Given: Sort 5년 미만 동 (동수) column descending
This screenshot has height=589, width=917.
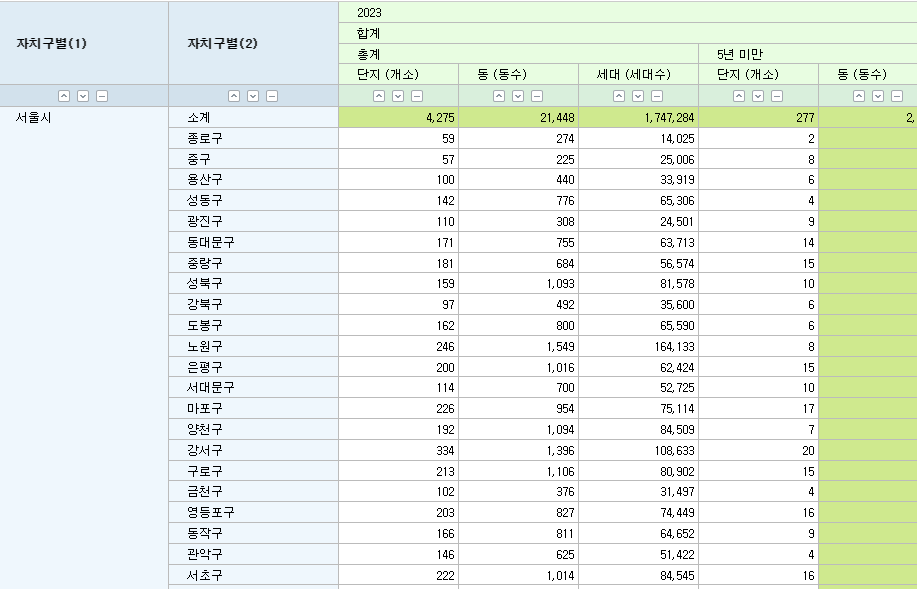Looking at the screenshot, I should pos(878,96).
